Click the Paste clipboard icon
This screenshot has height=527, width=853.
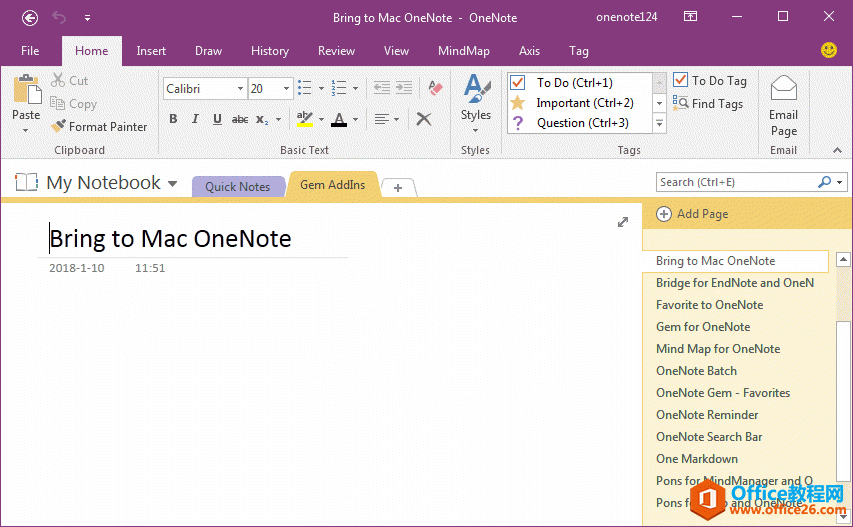pyautogui.click(x=27, y=90)
